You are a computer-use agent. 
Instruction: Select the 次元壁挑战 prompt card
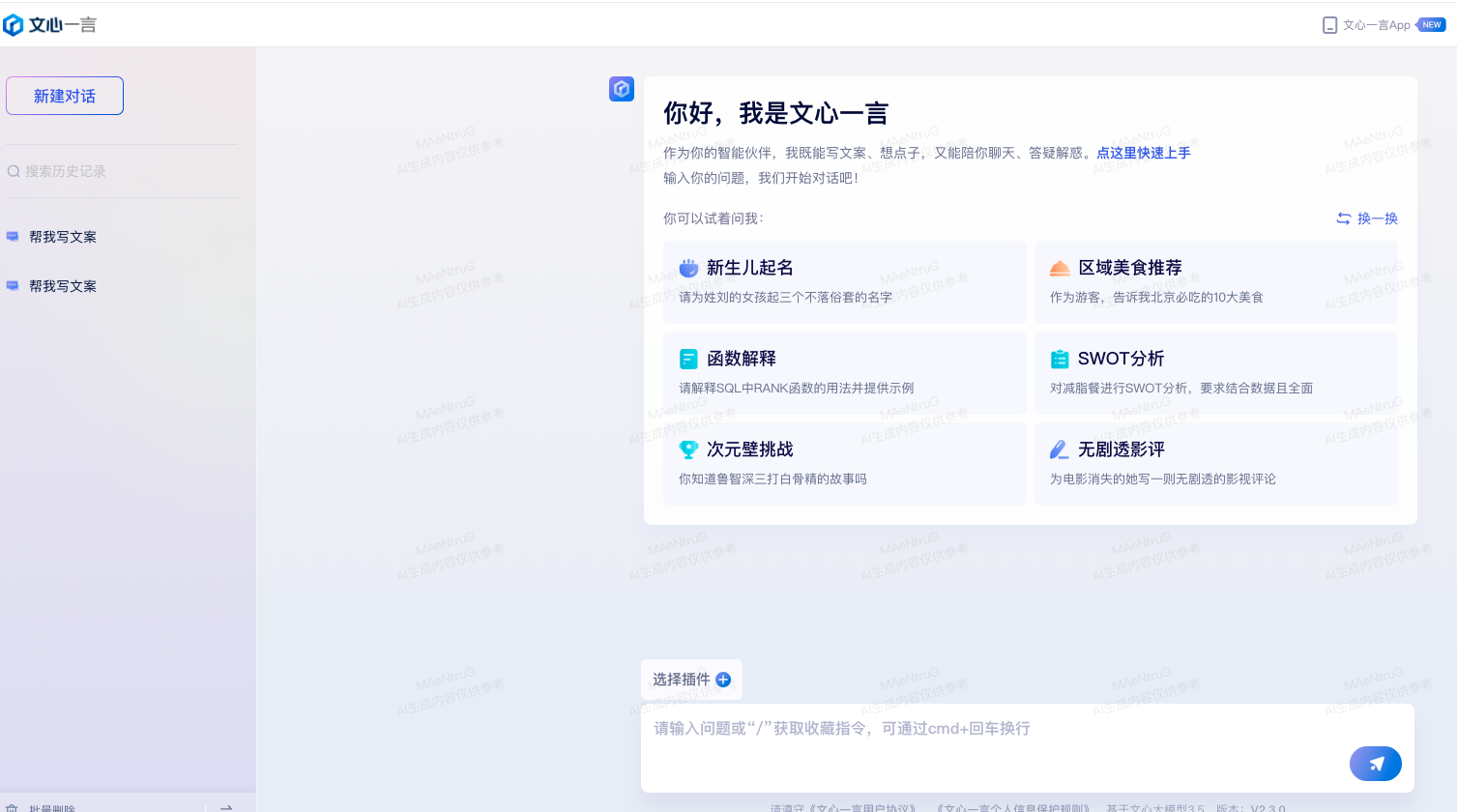point(845,464)
